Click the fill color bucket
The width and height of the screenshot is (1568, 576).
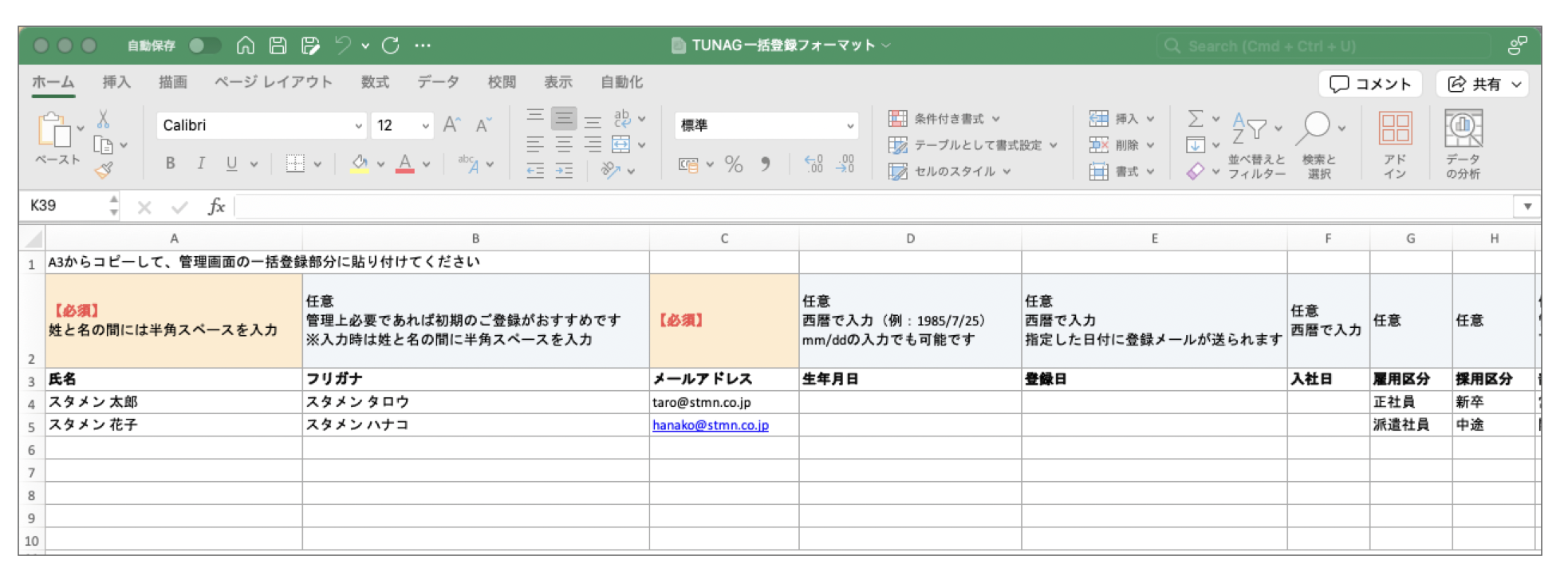point(360,164)
